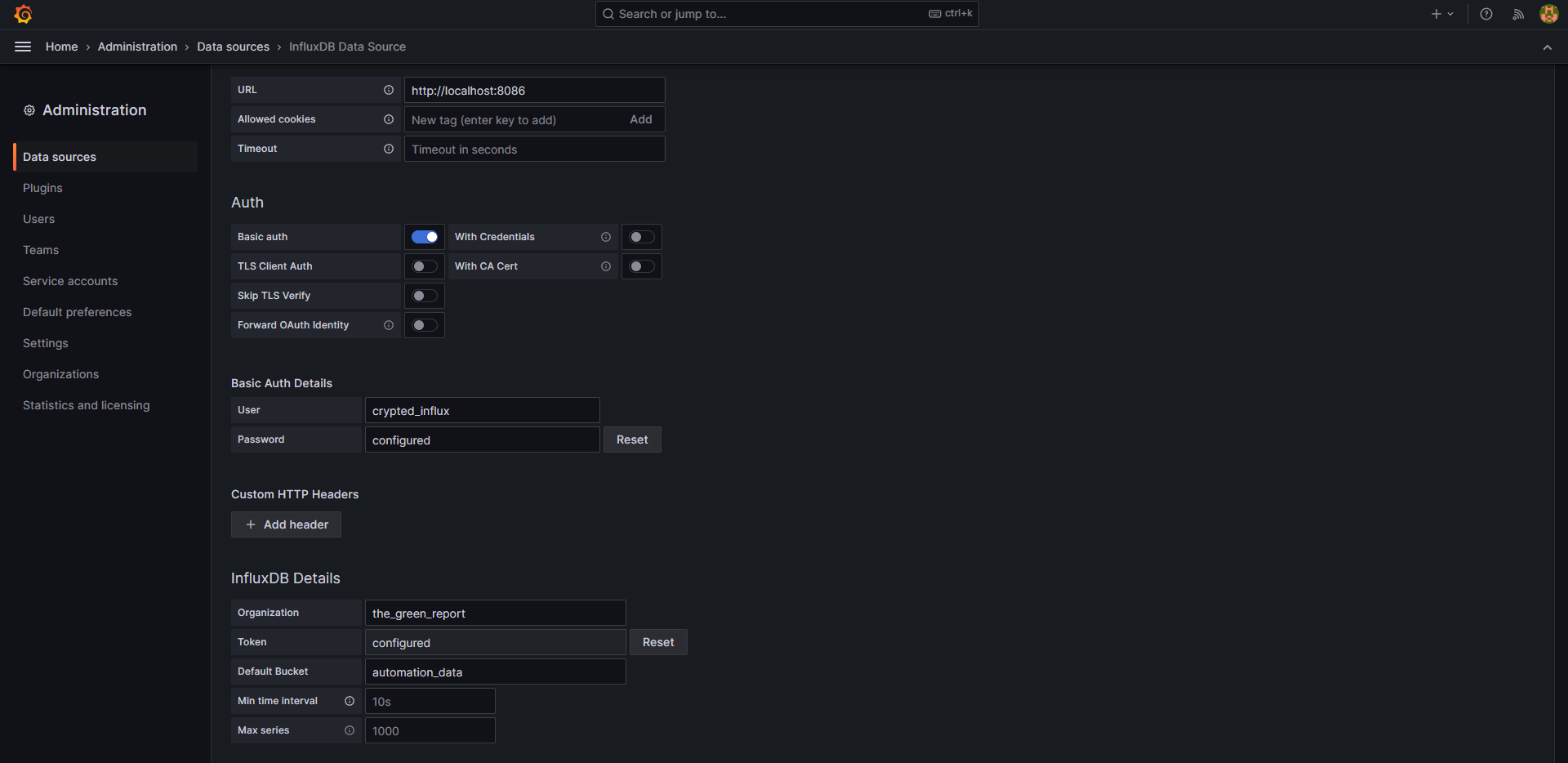Click the Max series field

(x=430, y=730)
